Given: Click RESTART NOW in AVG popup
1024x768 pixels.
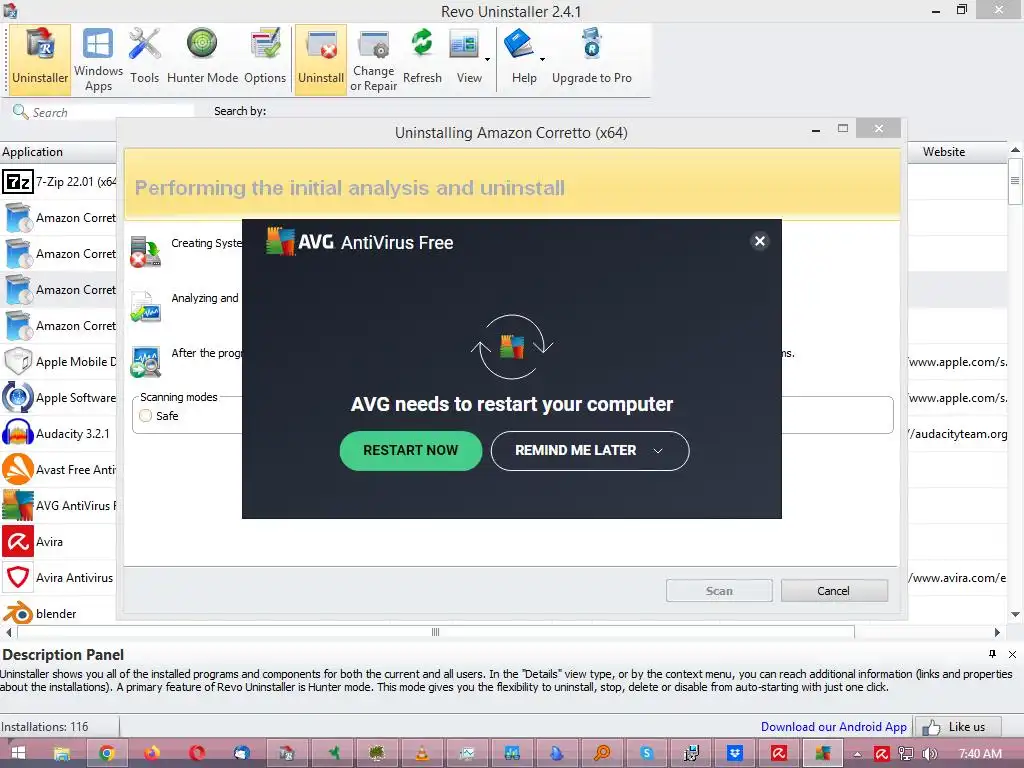Looking at the screenshot, I should tap(411, 451).
